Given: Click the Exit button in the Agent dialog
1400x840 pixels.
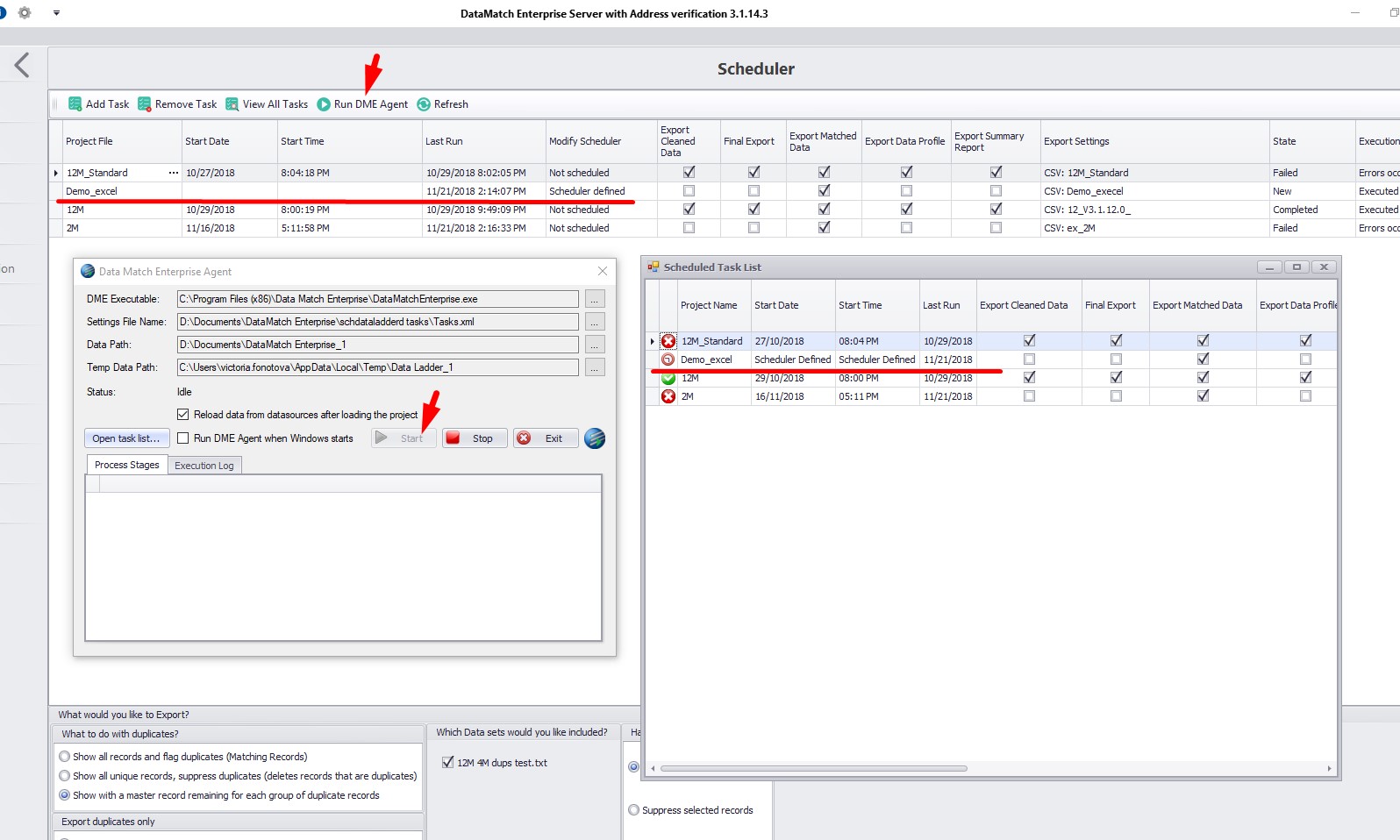Looking at the screenshot, I should pyautogui.click(x=546, y=438).
